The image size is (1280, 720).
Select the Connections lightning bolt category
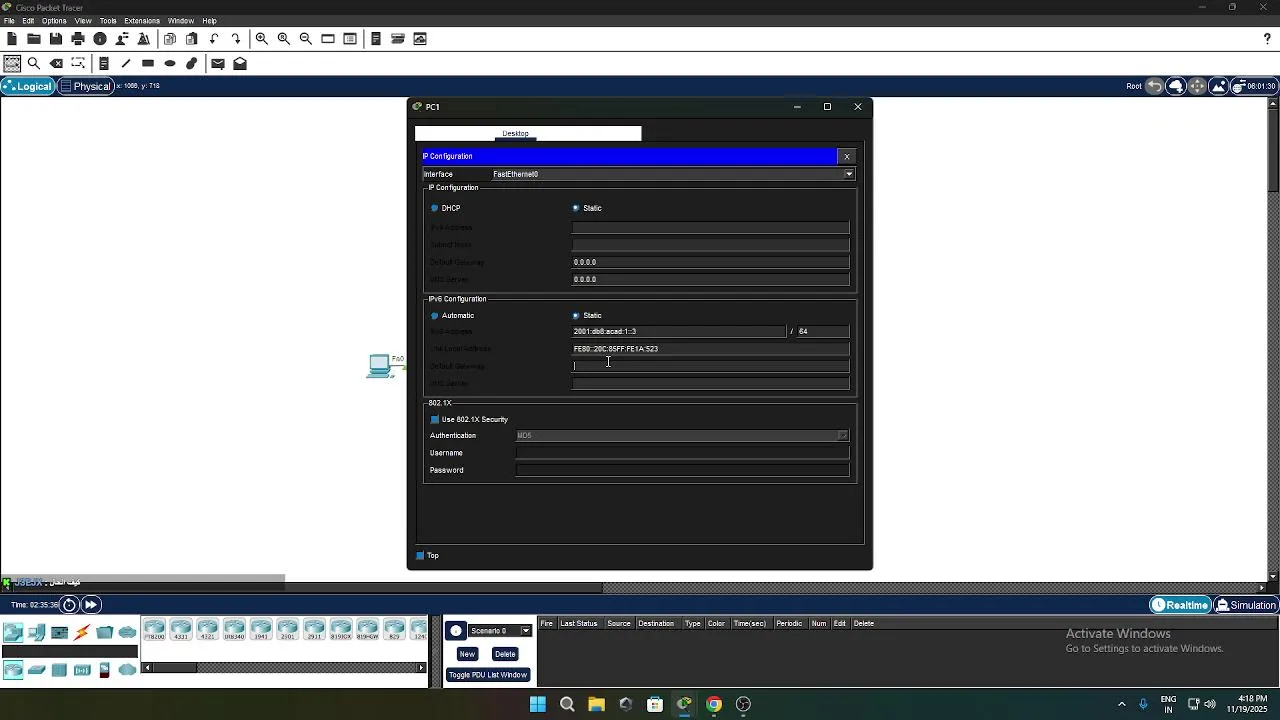[82, 632]
